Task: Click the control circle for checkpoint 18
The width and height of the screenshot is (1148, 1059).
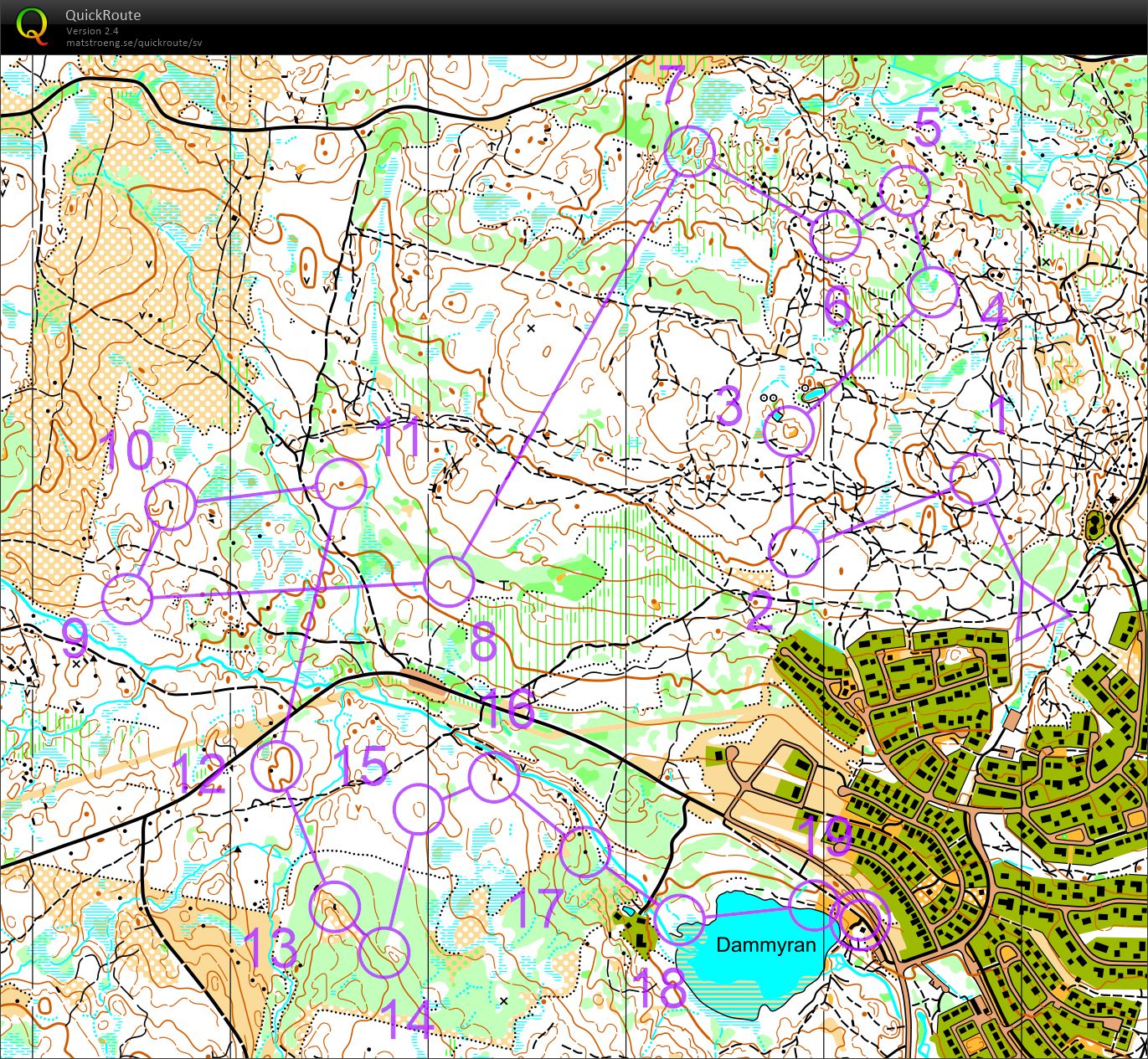Action: tap(679, 919)
